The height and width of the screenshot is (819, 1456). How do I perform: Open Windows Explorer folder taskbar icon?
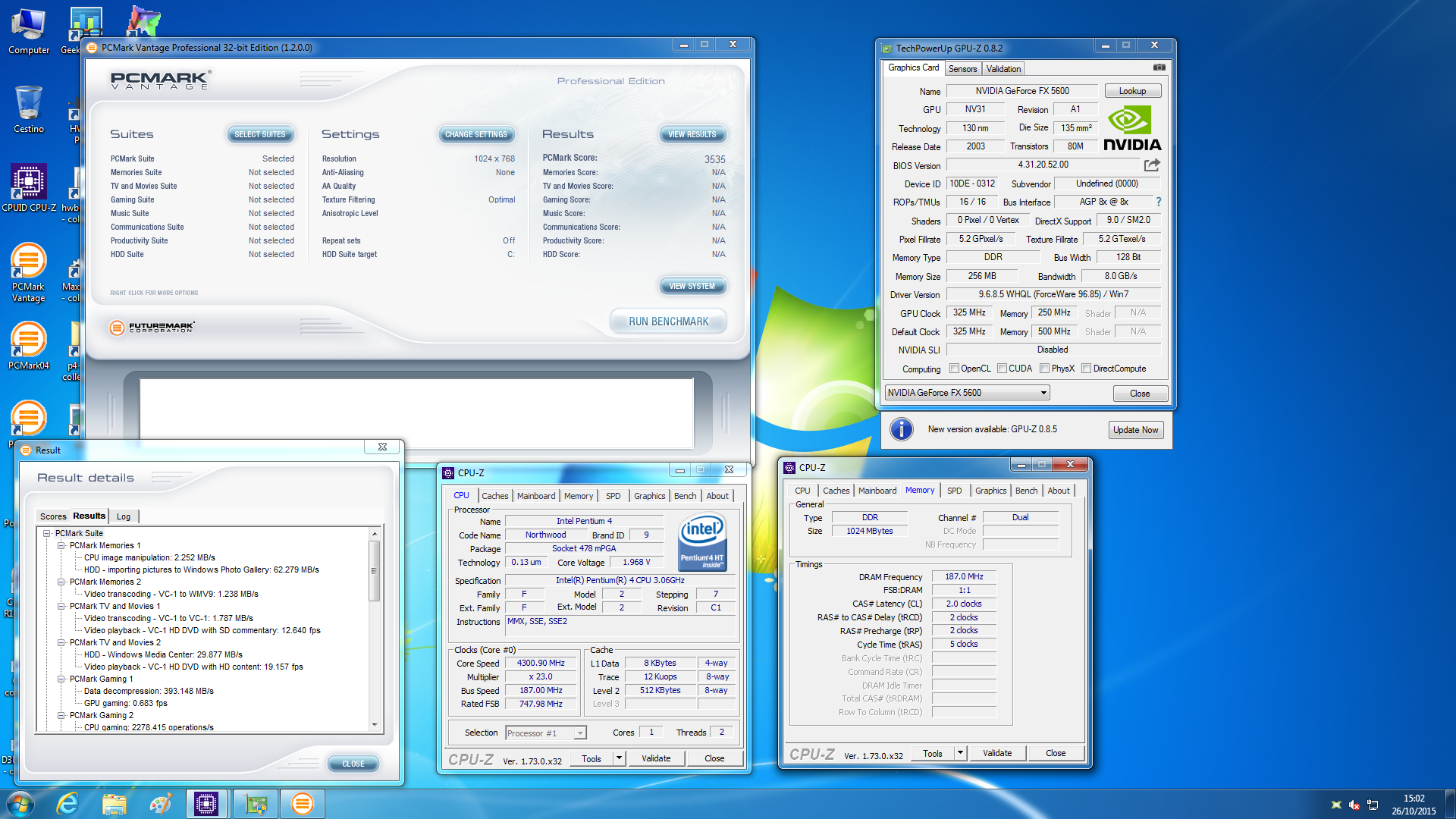114,804
